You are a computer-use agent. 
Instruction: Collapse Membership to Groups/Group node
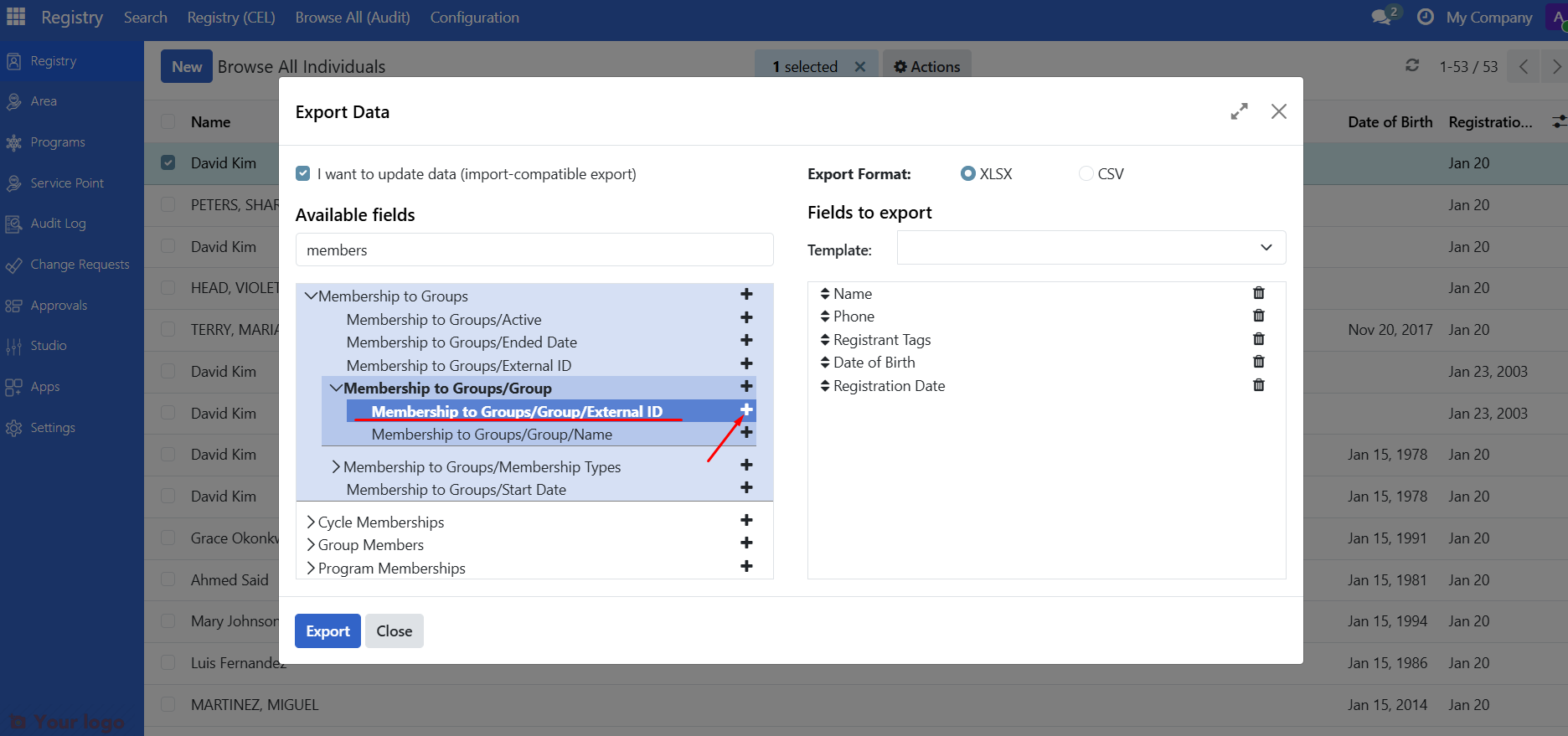pyautogui.click(x=336, y=389)
